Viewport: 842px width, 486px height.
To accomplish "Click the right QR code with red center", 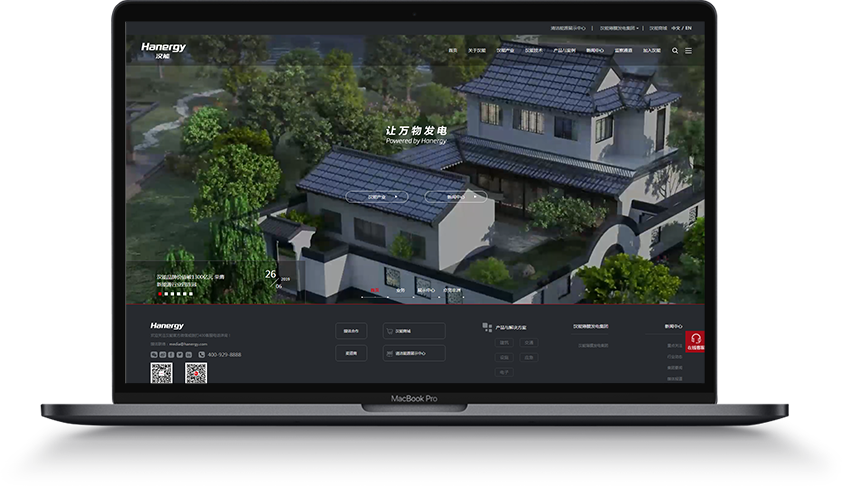I will [196, 373].
